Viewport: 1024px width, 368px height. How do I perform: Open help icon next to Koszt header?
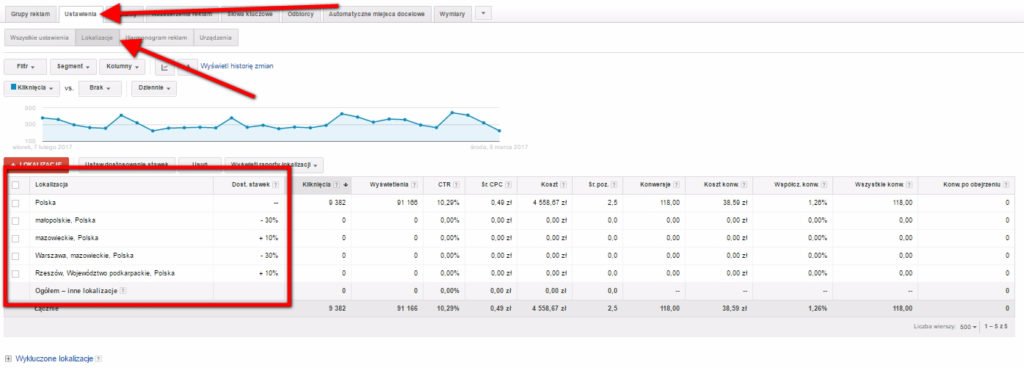coord(563,185)
